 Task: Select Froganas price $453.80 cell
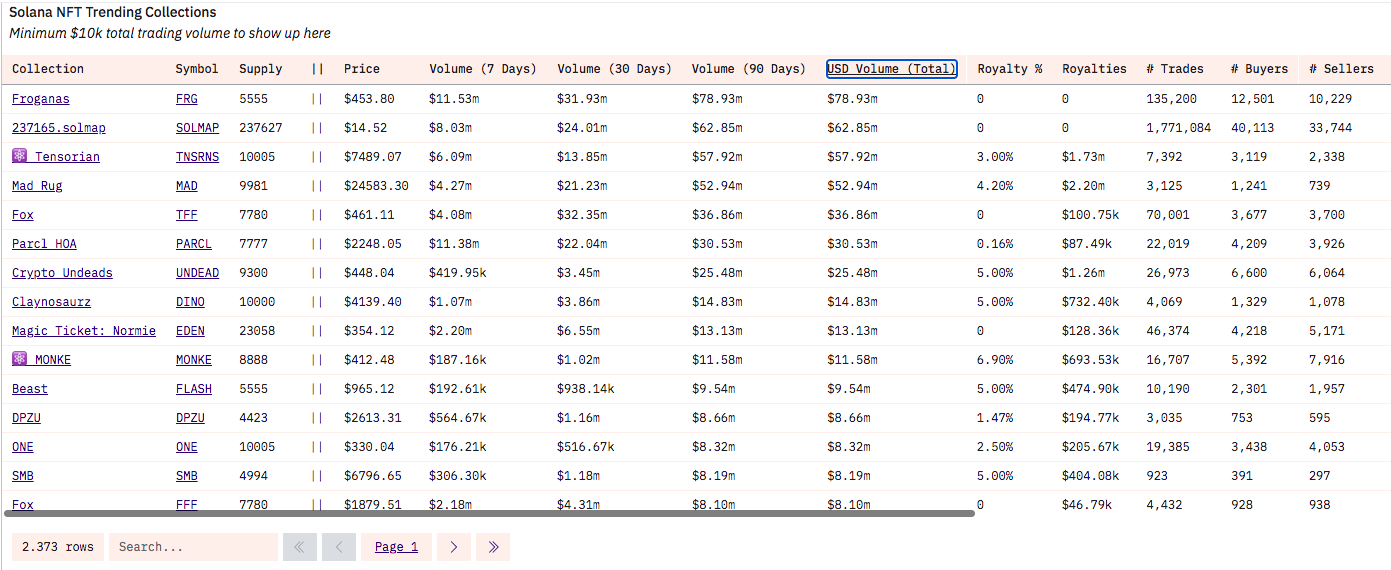369,99
